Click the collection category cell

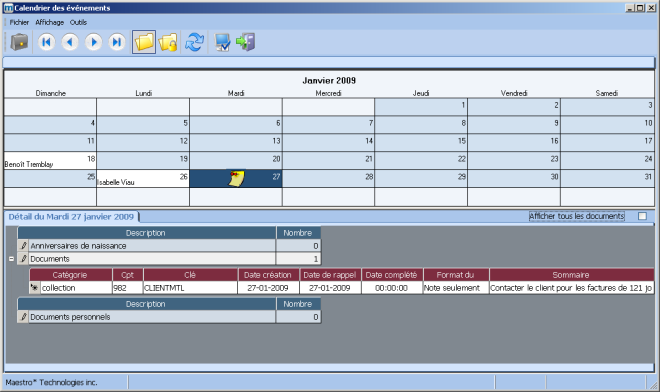[x=76, y=288]
